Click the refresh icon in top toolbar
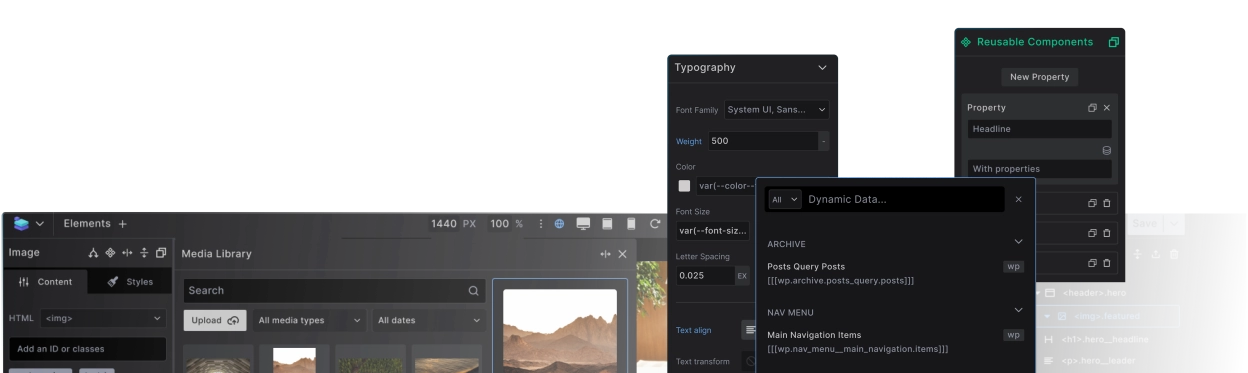The width and height of the screenshot is (1248, 373). point(655,223)
